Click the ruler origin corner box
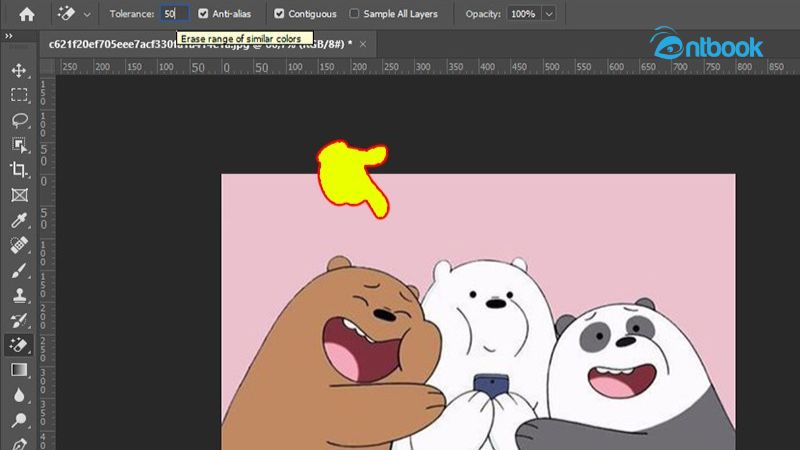The image size is (800, 450). [x=47, y=67]
